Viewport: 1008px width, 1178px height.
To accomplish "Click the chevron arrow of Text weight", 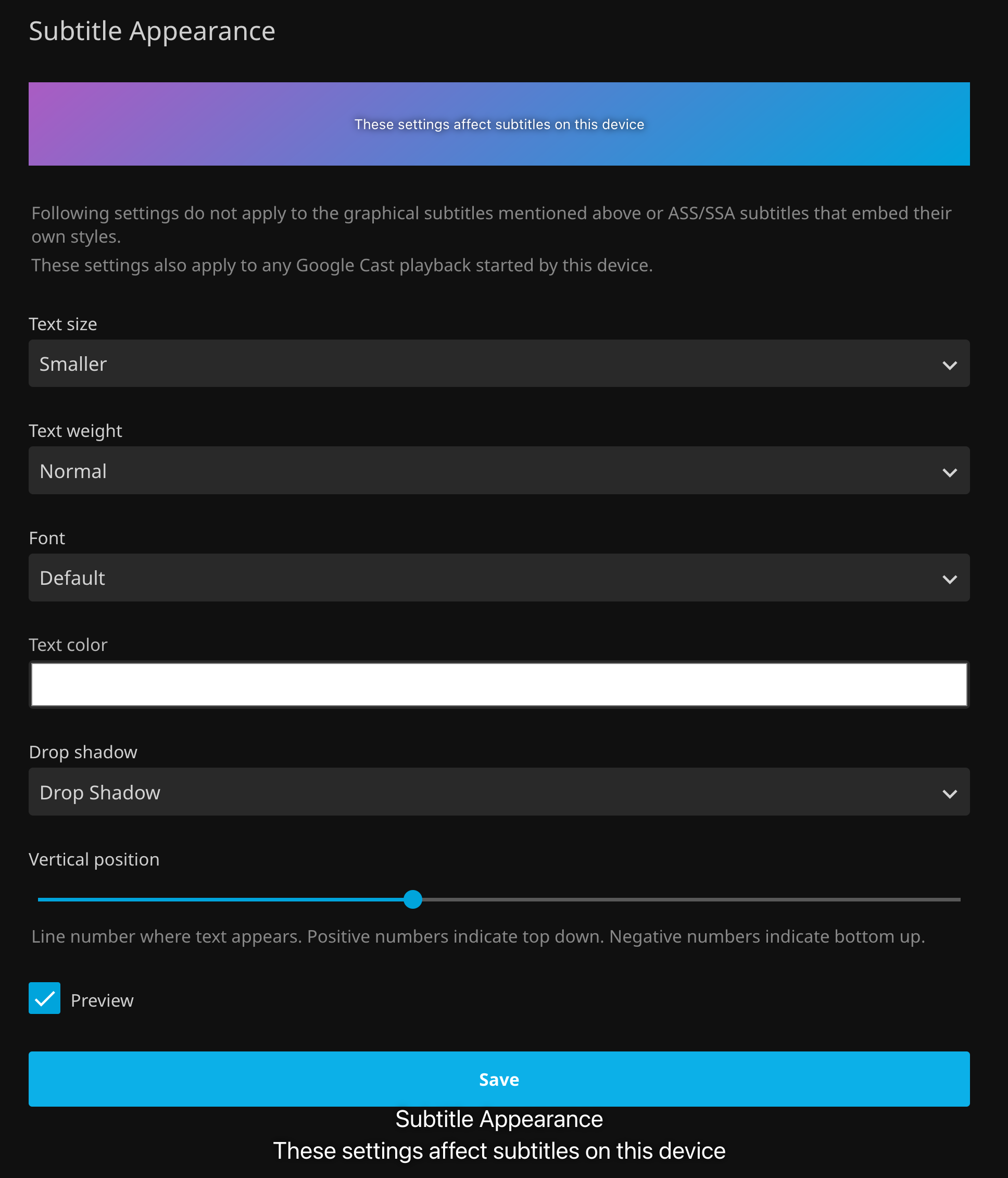I will point(950,472).
